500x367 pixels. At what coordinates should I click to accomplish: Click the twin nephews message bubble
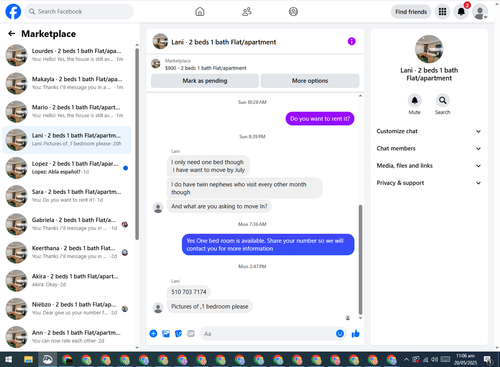click(244, 188)
